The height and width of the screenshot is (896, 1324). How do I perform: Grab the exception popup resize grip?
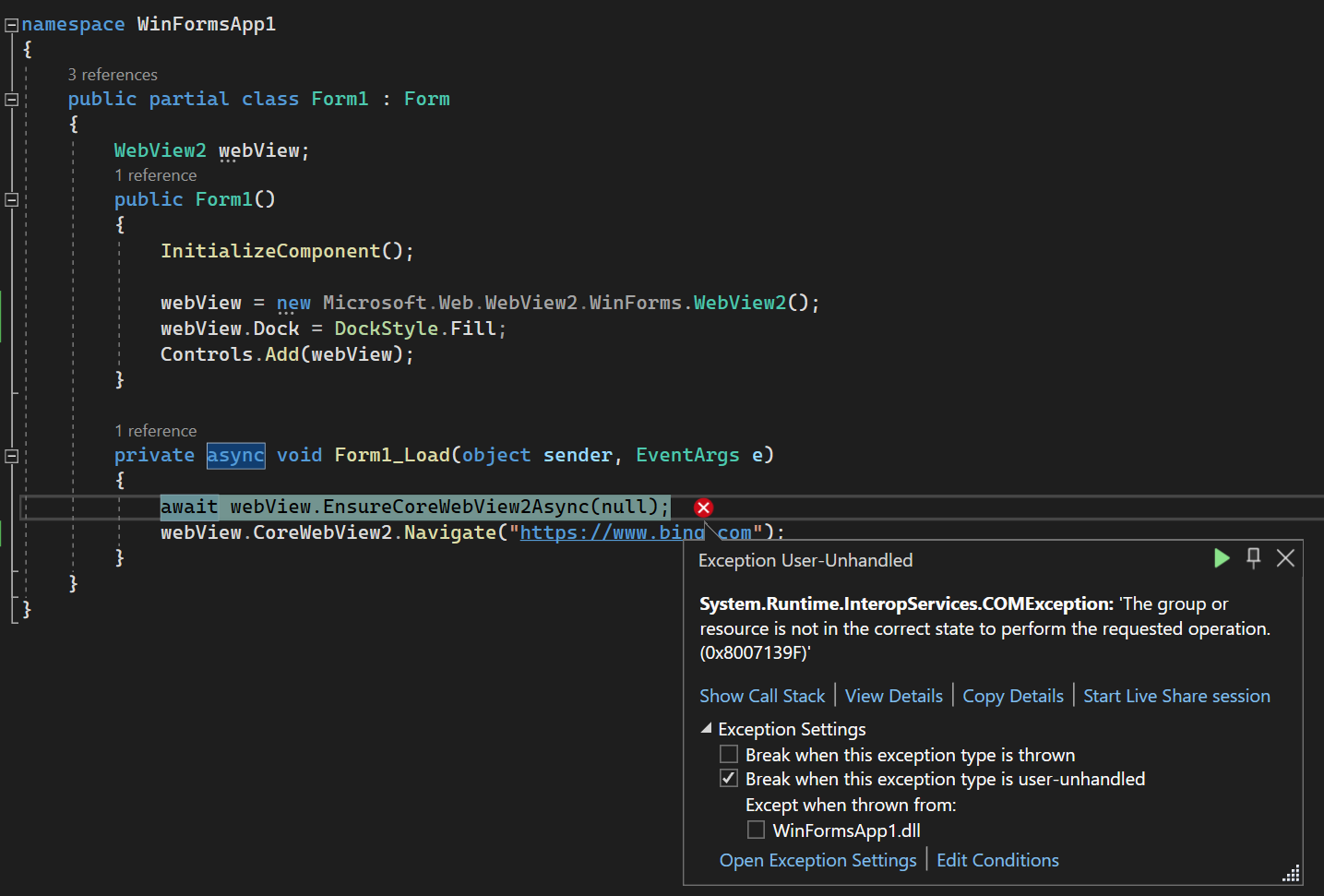click(1292, 873)
